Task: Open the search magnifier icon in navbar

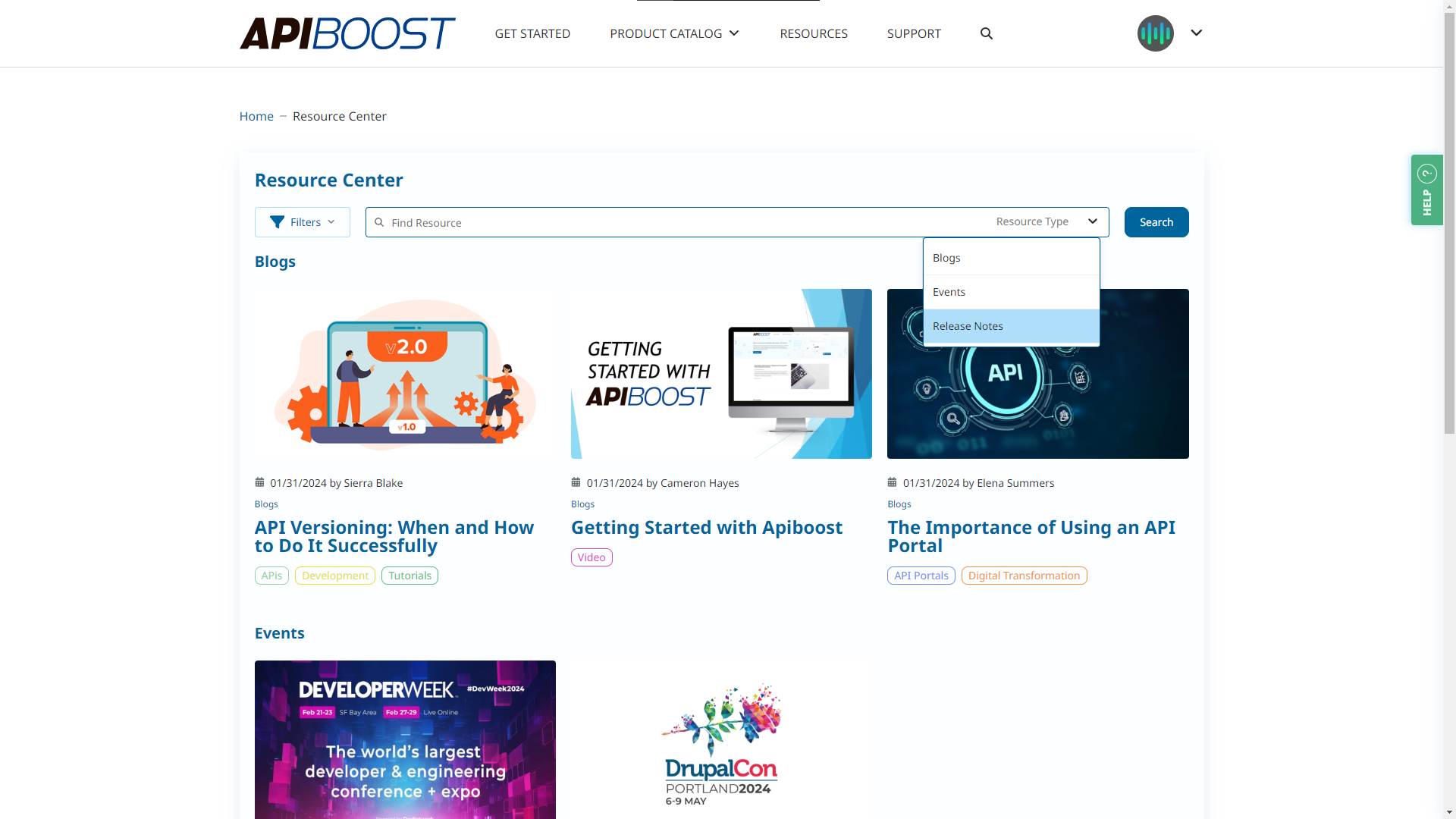Action: click(x=986, y=33)
